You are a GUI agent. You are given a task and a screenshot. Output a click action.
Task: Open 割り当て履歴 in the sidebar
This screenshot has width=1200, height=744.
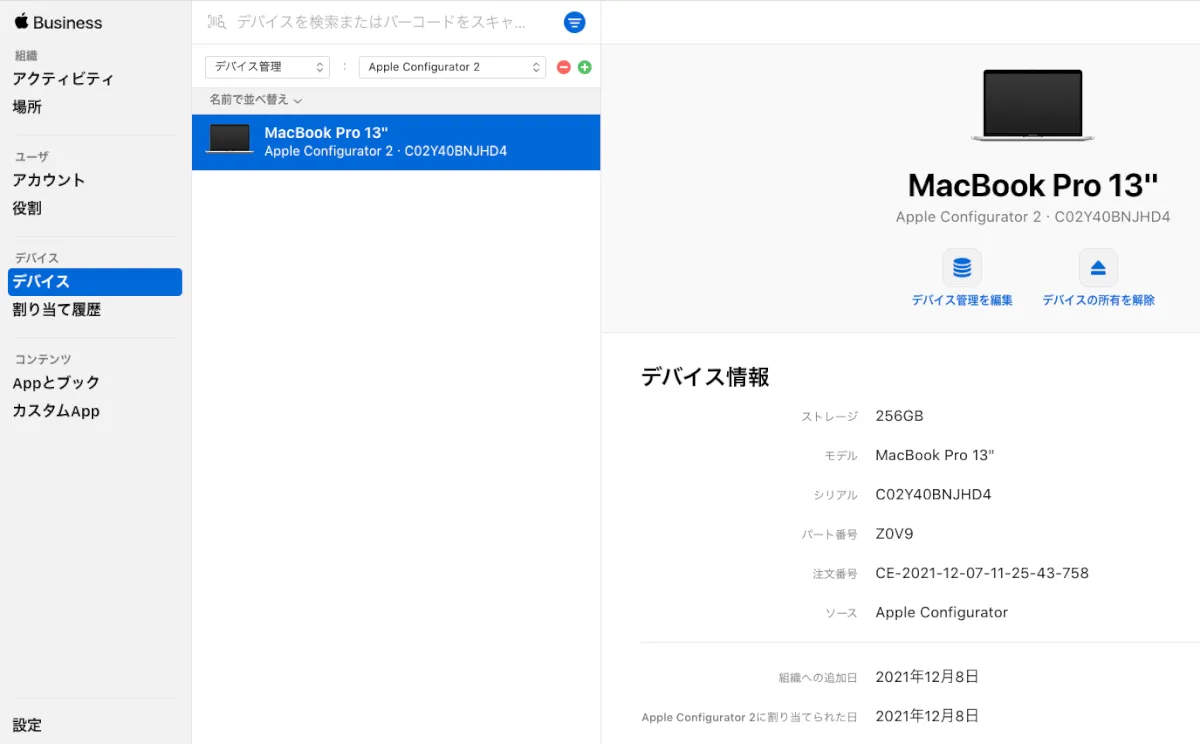[x=57, y=310]
